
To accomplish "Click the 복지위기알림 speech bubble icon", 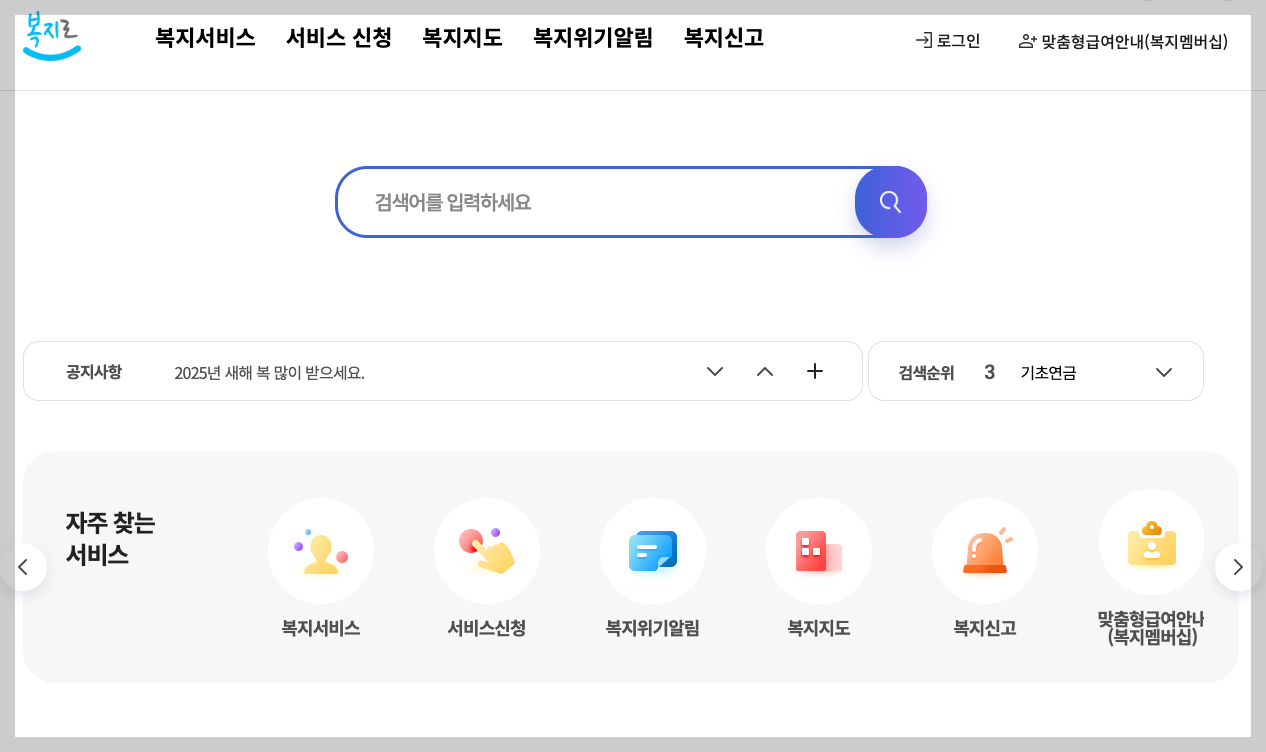I will (652, 551).
